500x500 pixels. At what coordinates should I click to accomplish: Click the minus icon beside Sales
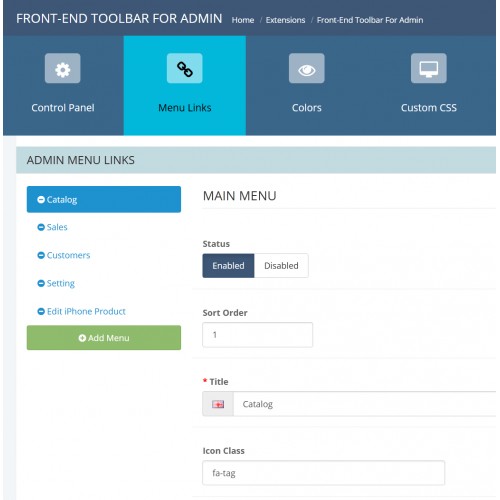pos(41,227)
